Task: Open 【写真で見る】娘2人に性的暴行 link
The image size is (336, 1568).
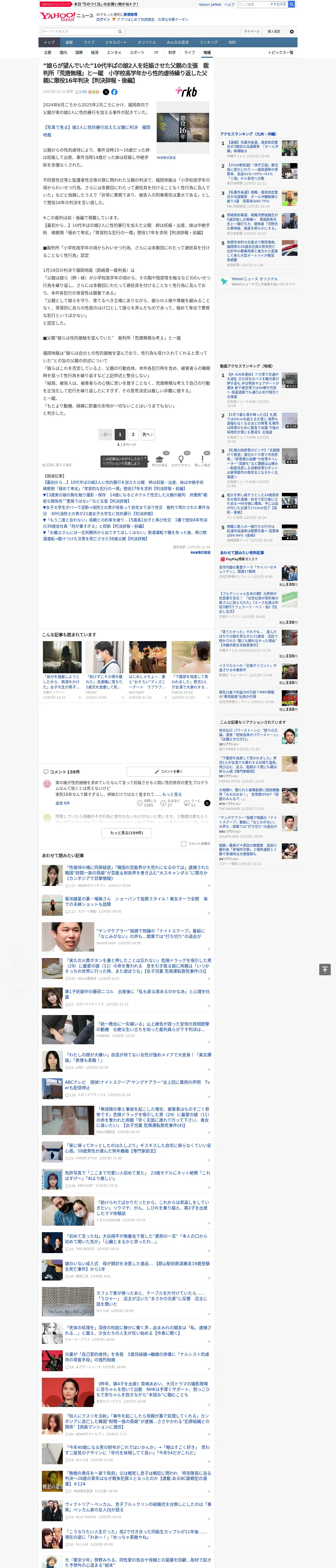Action: (x=96, y=131)
